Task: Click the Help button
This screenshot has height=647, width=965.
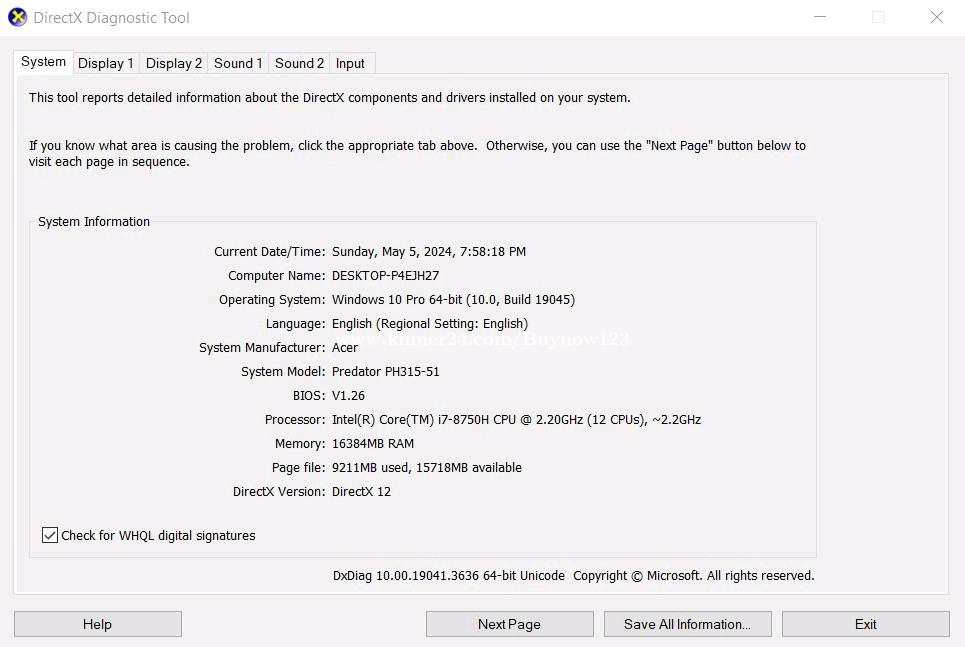Action: [98, 624]
